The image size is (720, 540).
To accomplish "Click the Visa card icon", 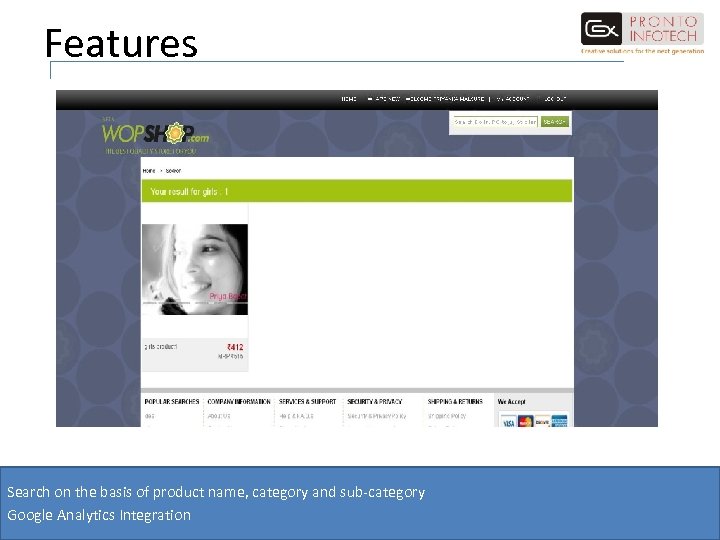I will [x=508, y=422].
